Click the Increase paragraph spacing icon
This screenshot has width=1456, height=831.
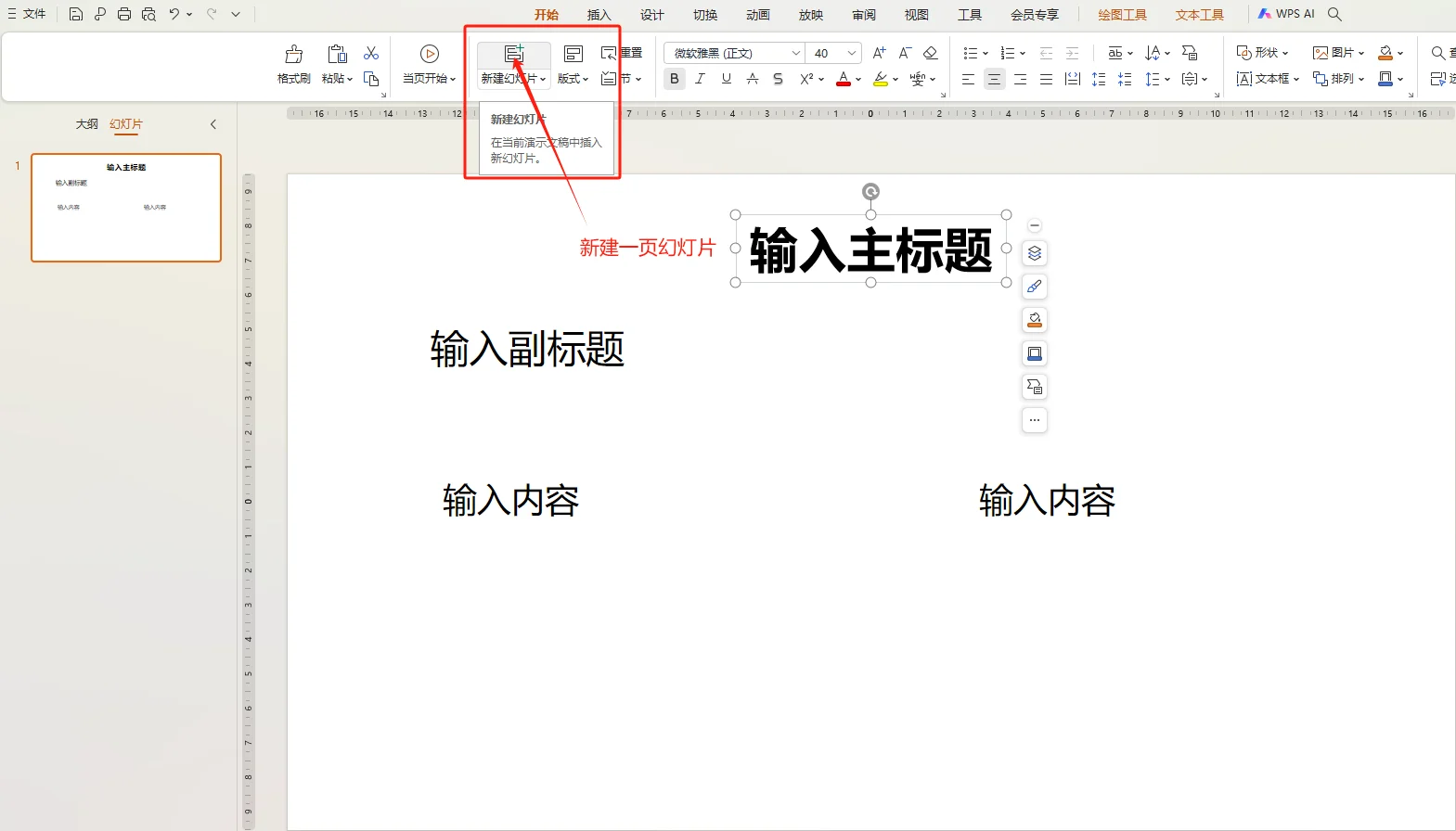(x=1099, y=79)
